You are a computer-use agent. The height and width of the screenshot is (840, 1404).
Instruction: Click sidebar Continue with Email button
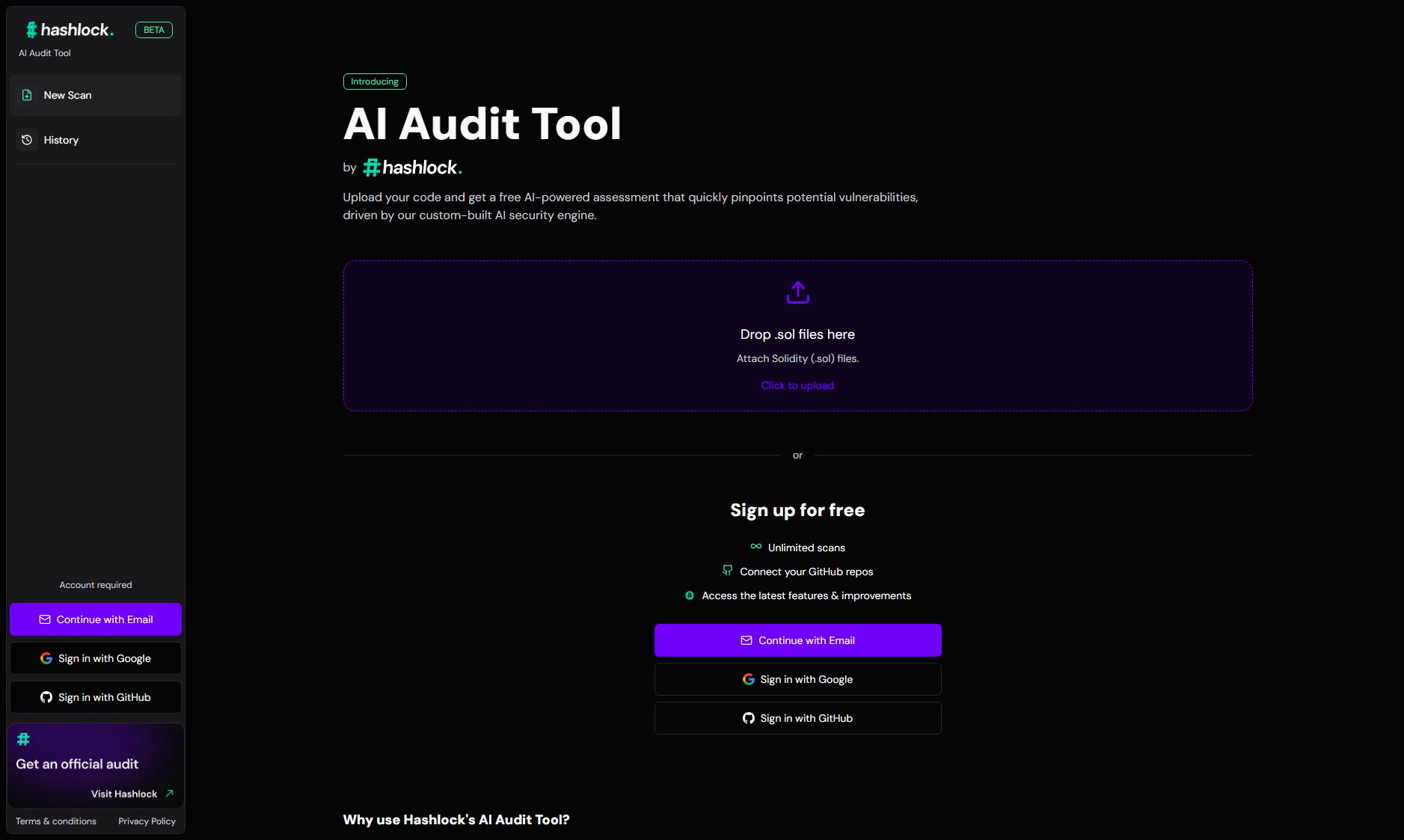[96, 619]
